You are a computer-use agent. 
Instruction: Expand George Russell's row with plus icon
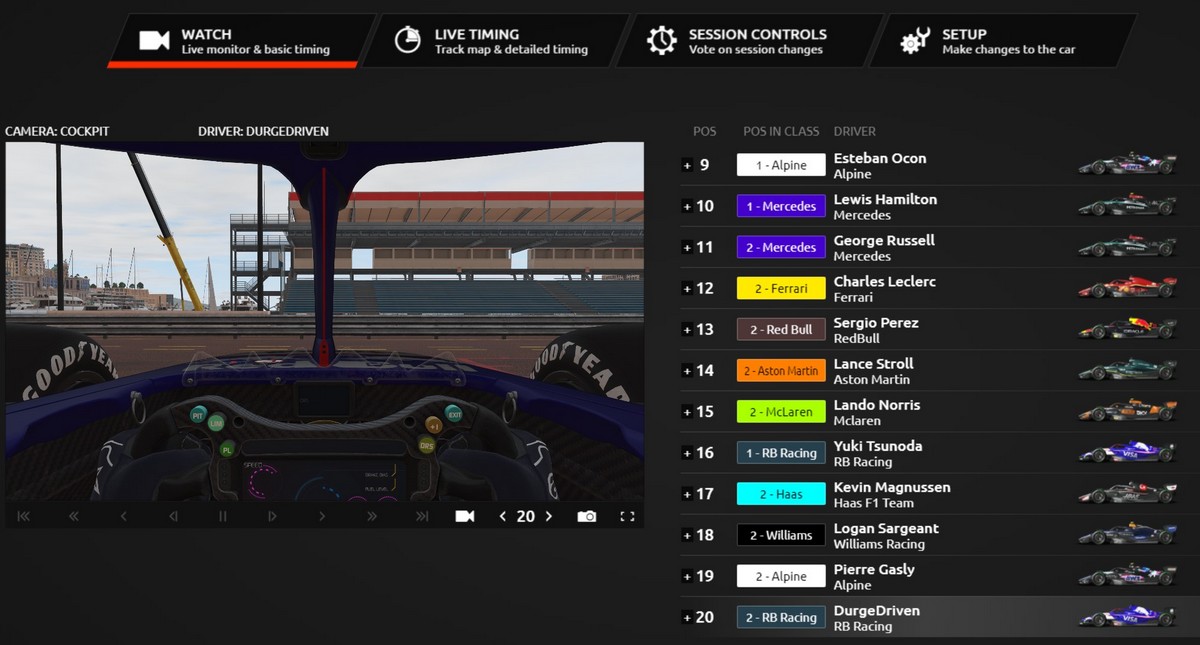click(x=687, y=247)
